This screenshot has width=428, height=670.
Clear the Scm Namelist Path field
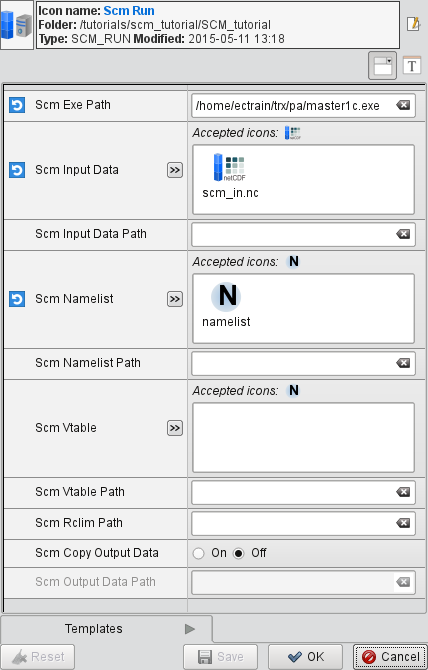403,363
